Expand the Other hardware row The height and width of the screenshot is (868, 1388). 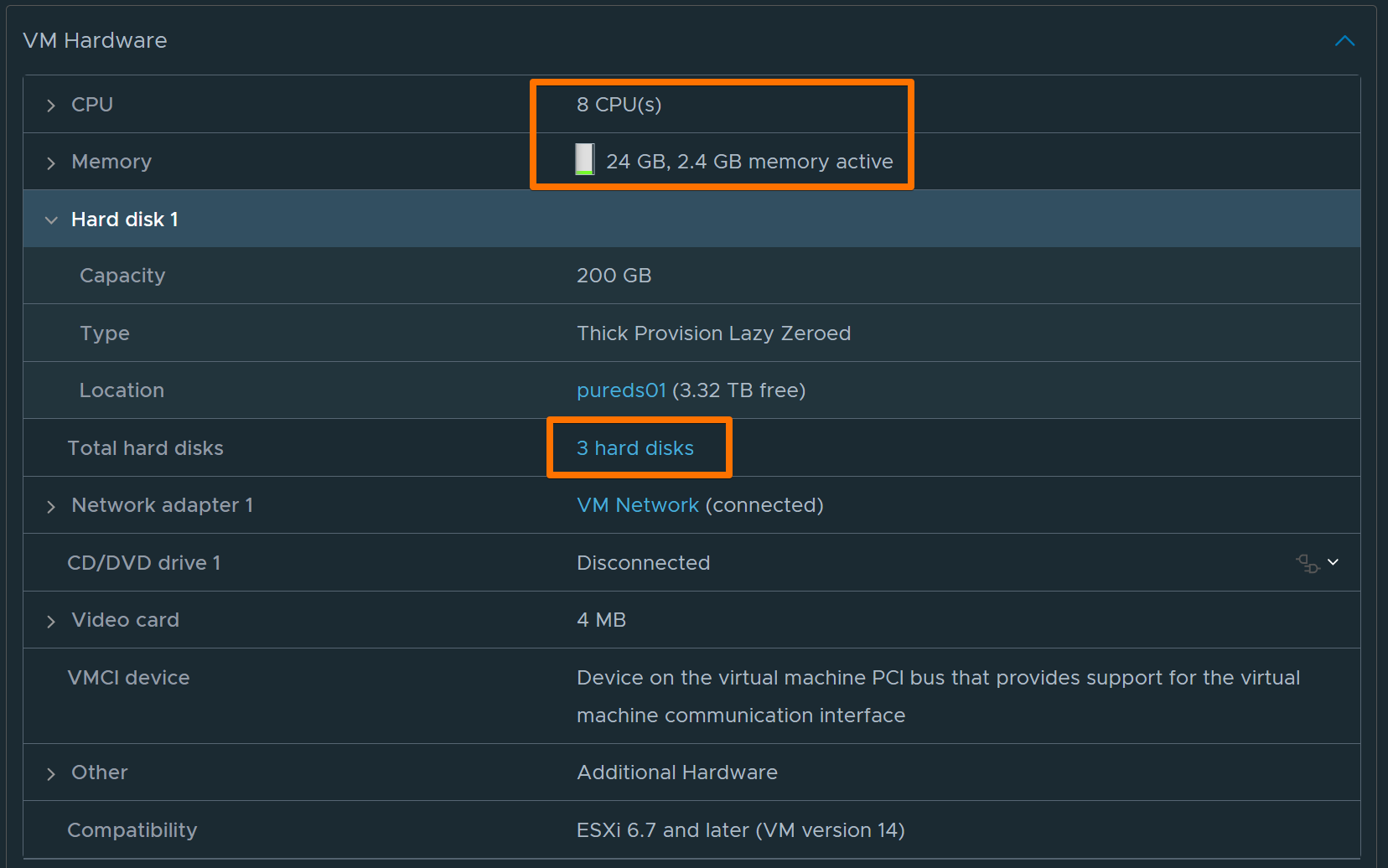click(x=51, y=774)
